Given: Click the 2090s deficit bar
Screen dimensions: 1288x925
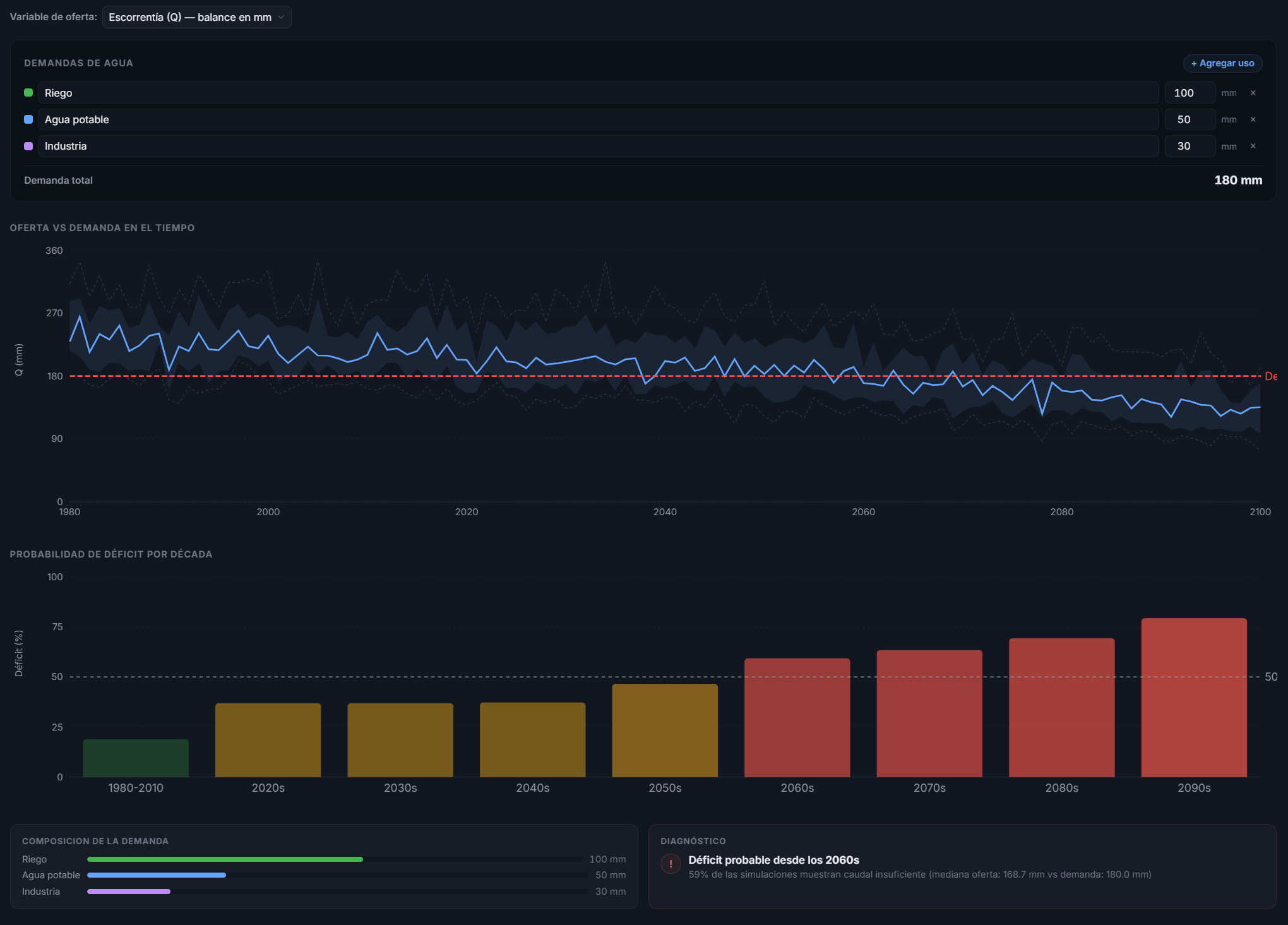Looking at the screenshot, I should click(x=1194, y=698).
